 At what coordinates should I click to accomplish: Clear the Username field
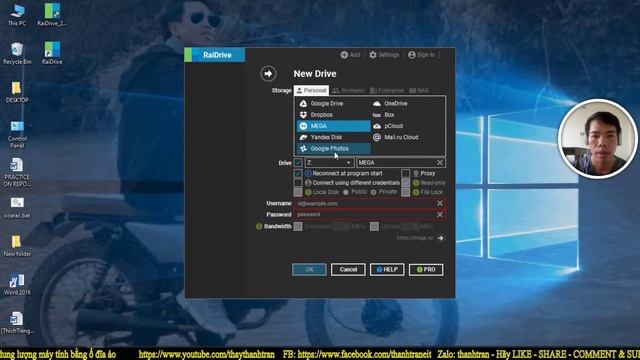tap(440, 203)
